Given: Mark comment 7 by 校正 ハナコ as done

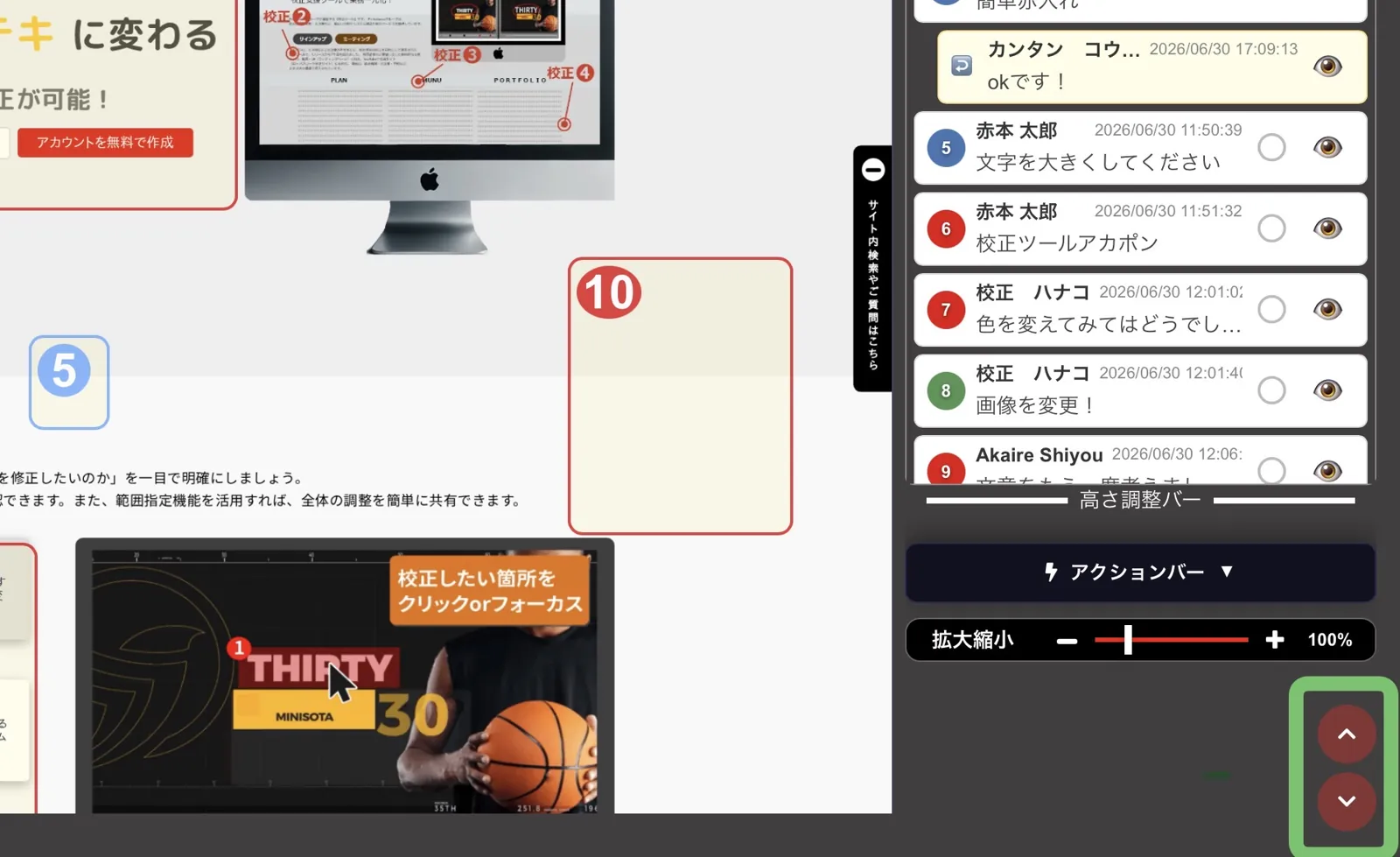Looking at the screenshot, I should pyautogui.click(x=1271, y=309).
